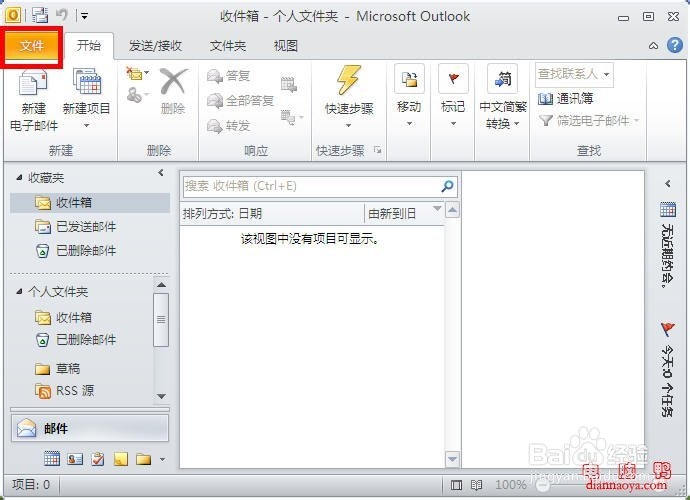Screen dimensions: 690x500
Task: Open the more respond actions dropdown
Action: point(292,117)
